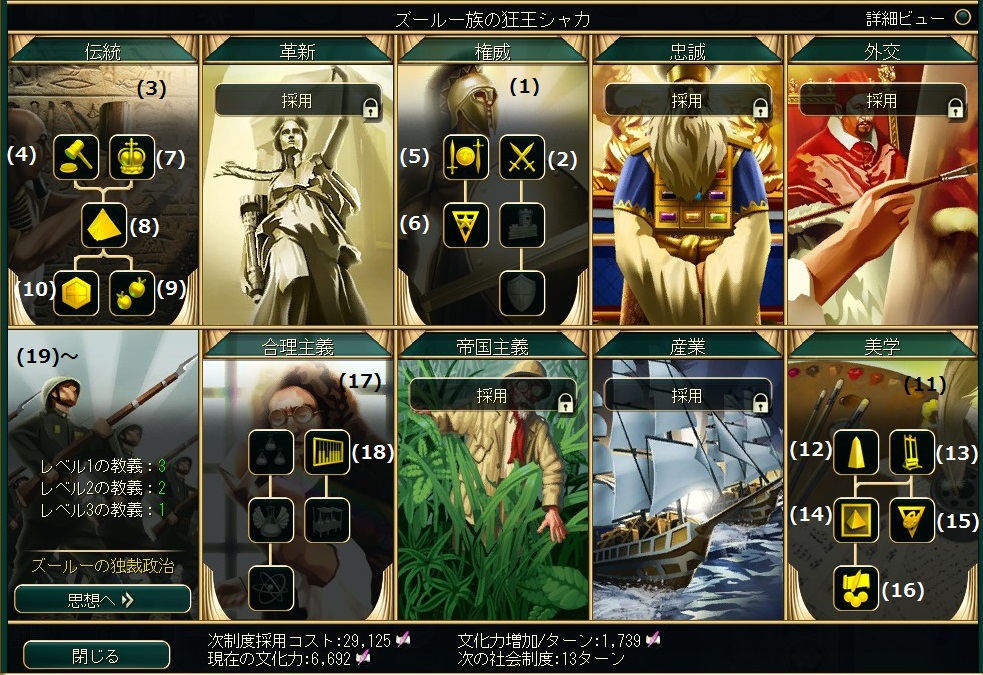Image resolution: width=983 pixels, height=675 pixels.
Task: Open ideology via 思想へ button
Action: 103,600
